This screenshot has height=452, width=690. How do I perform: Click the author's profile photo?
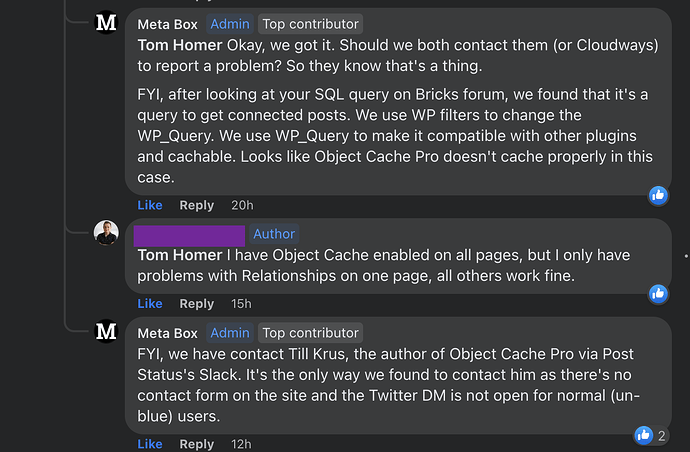tap(106, 233)
